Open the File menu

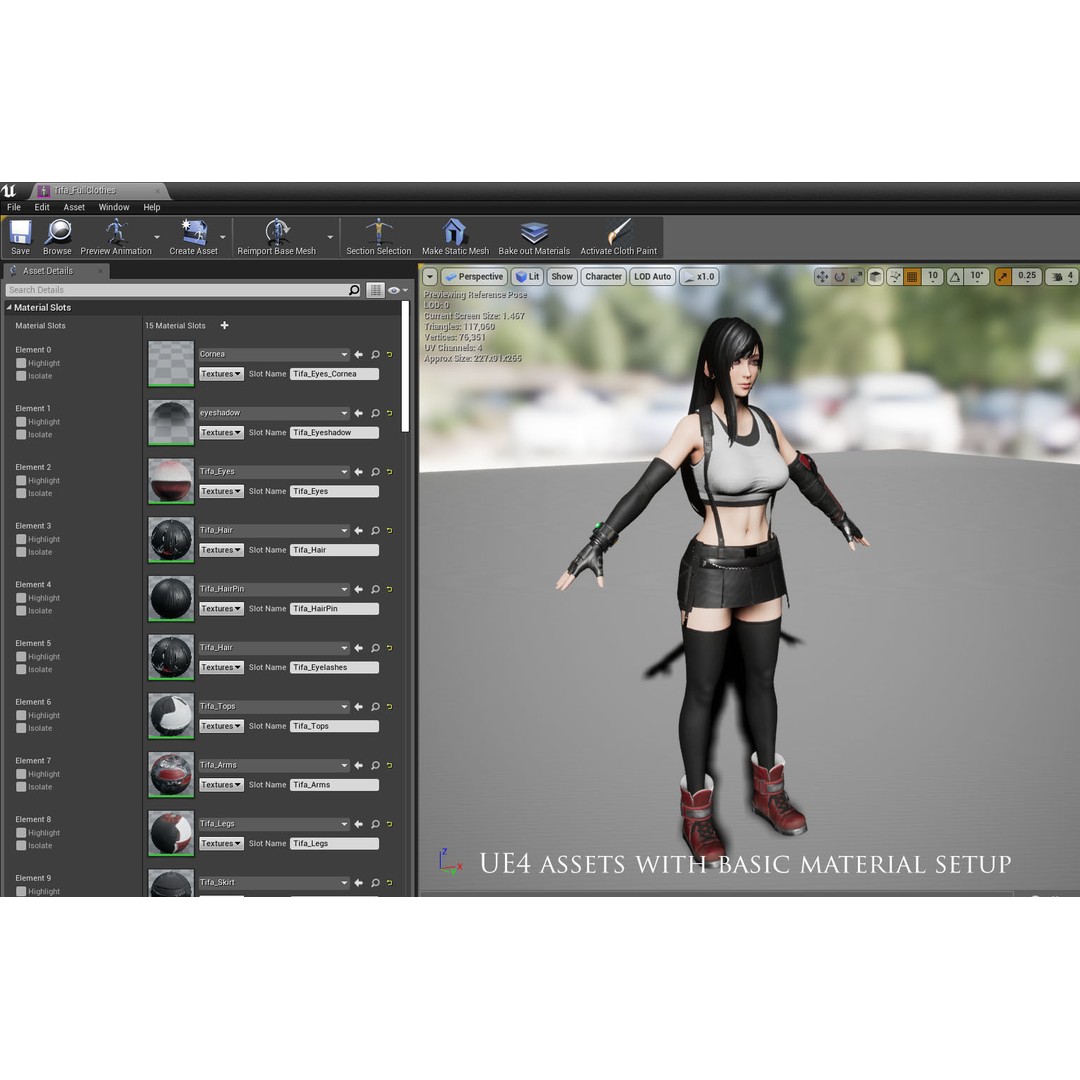(14, 207)
